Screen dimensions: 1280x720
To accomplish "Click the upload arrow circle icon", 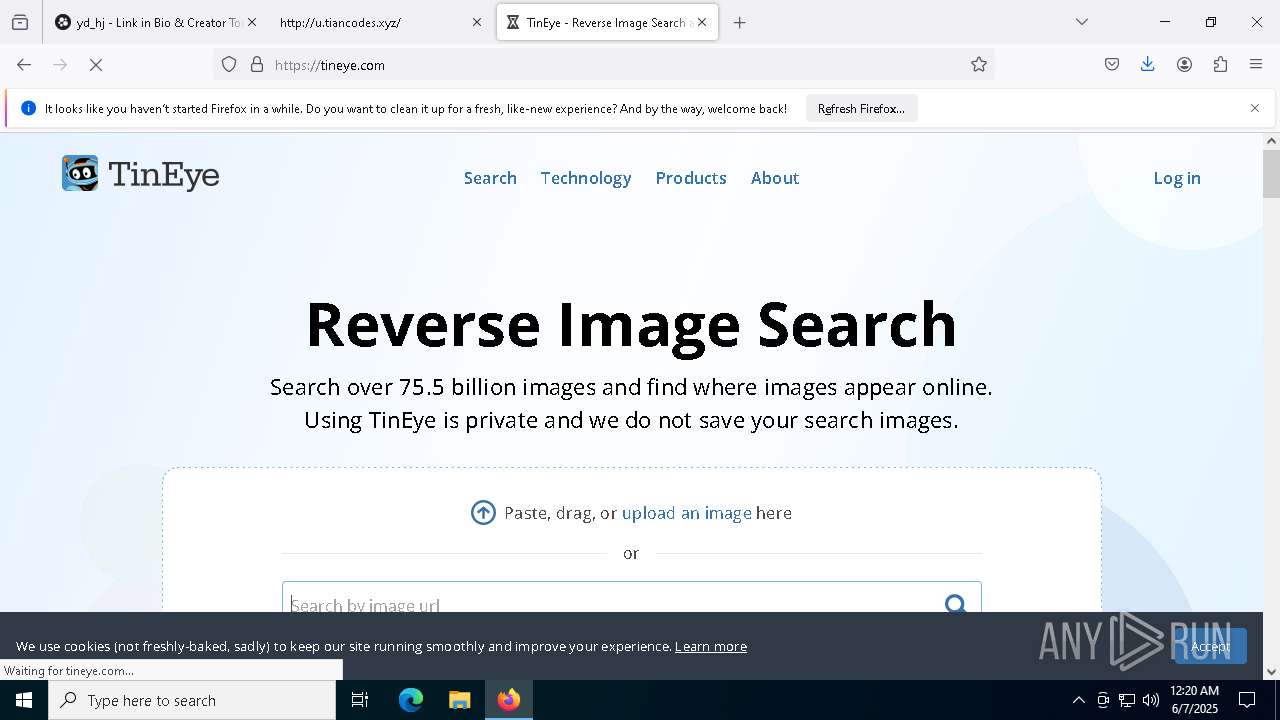I will [483, 513].
